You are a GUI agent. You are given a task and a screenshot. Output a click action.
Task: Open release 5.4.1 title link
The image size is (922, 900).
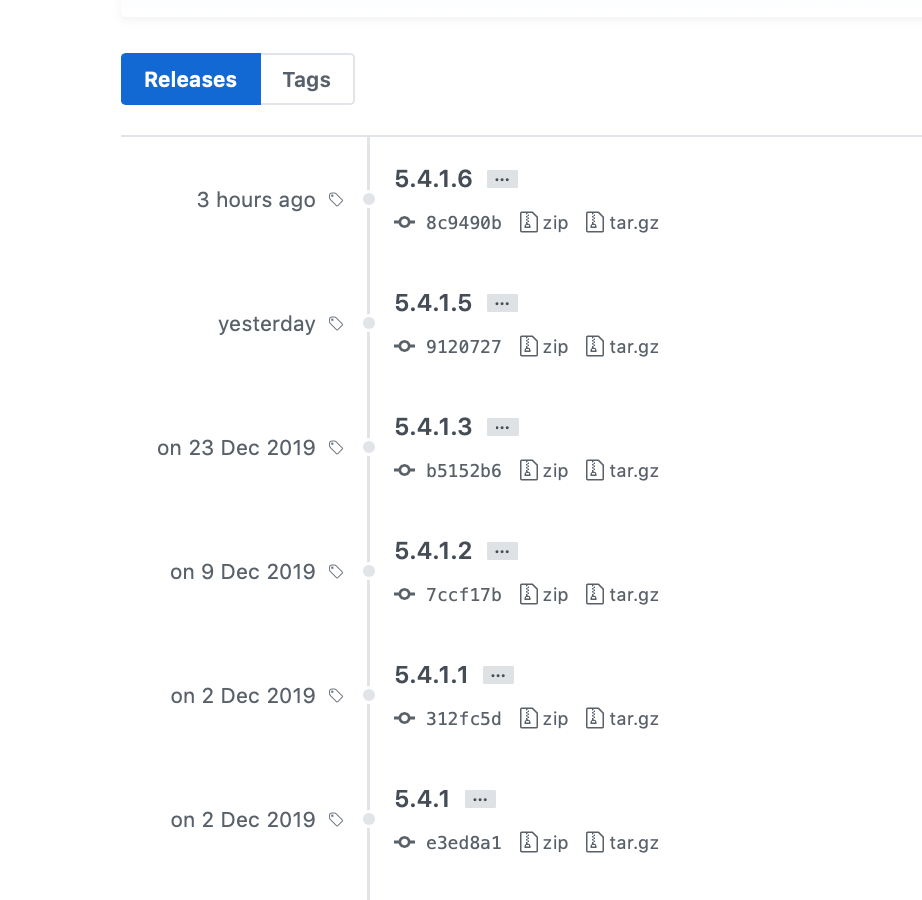[x=422, y=799]
